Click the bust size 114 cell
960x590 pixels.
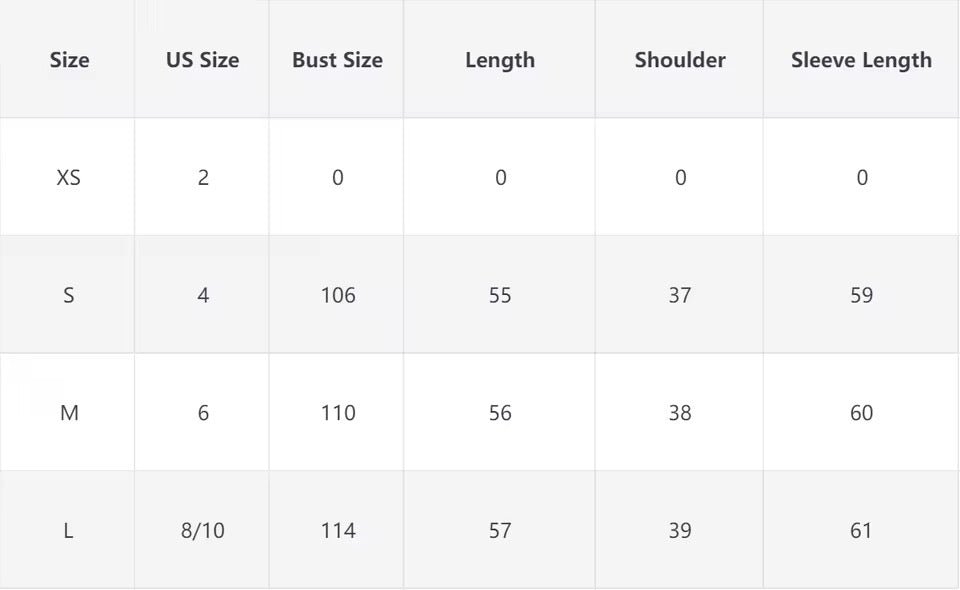point(338,531)
